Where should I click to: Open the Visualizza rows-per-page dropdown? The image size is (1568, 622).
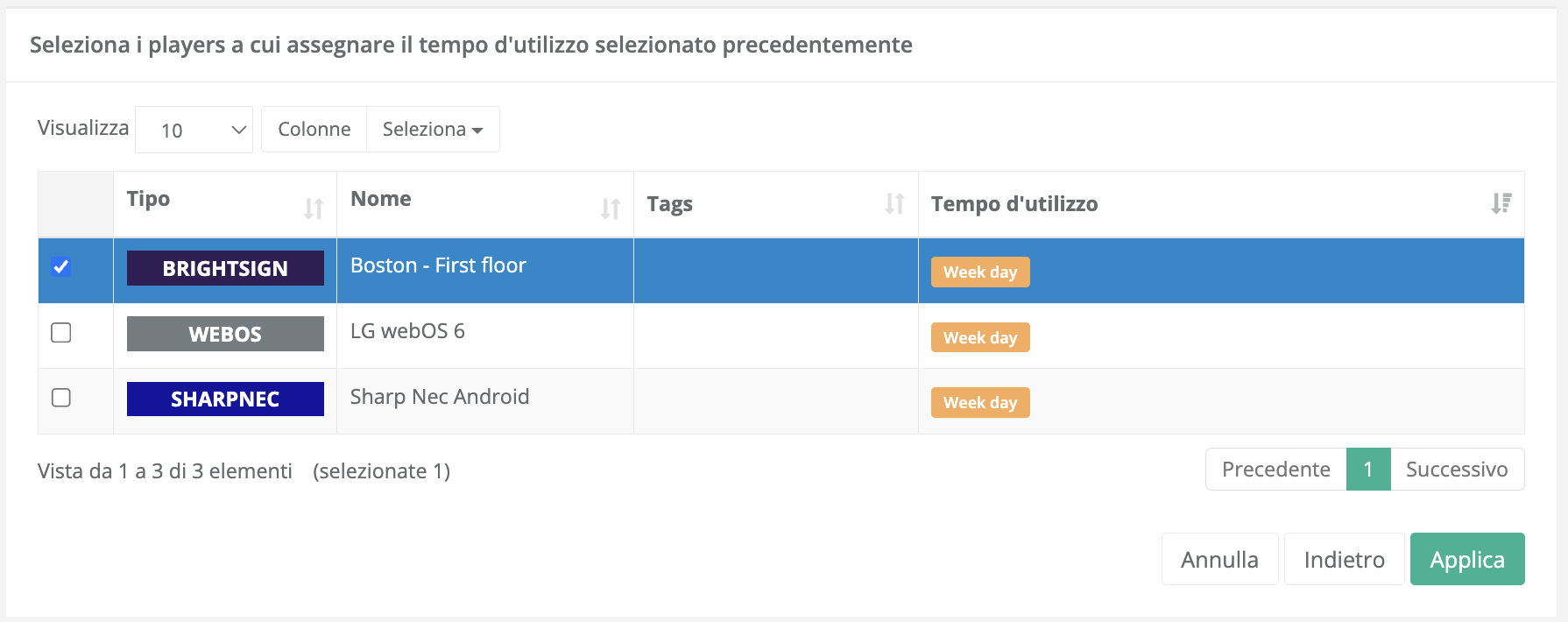[194, 131]
